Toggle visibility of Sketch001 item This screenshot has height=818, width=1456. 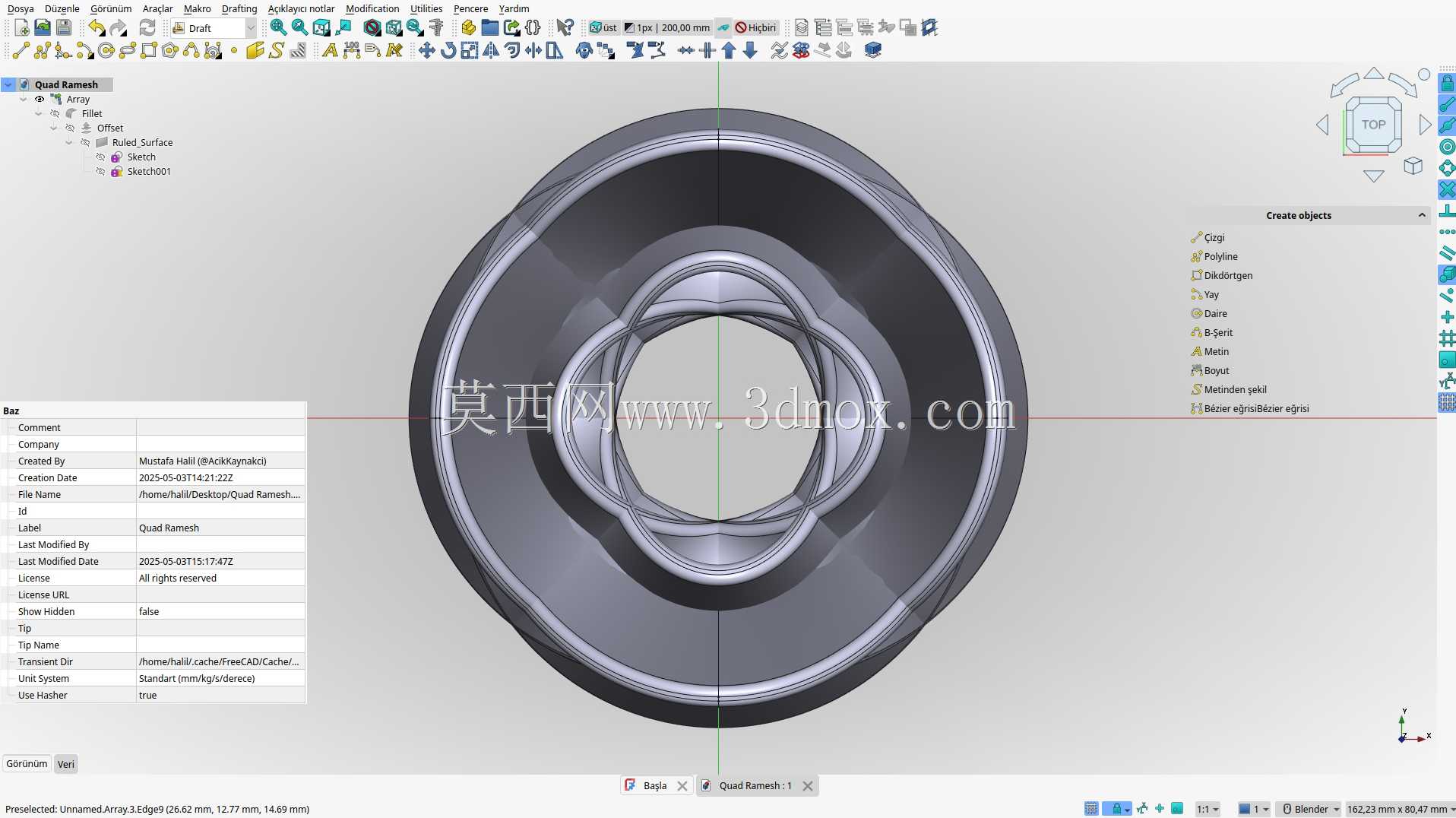(100, 172)
